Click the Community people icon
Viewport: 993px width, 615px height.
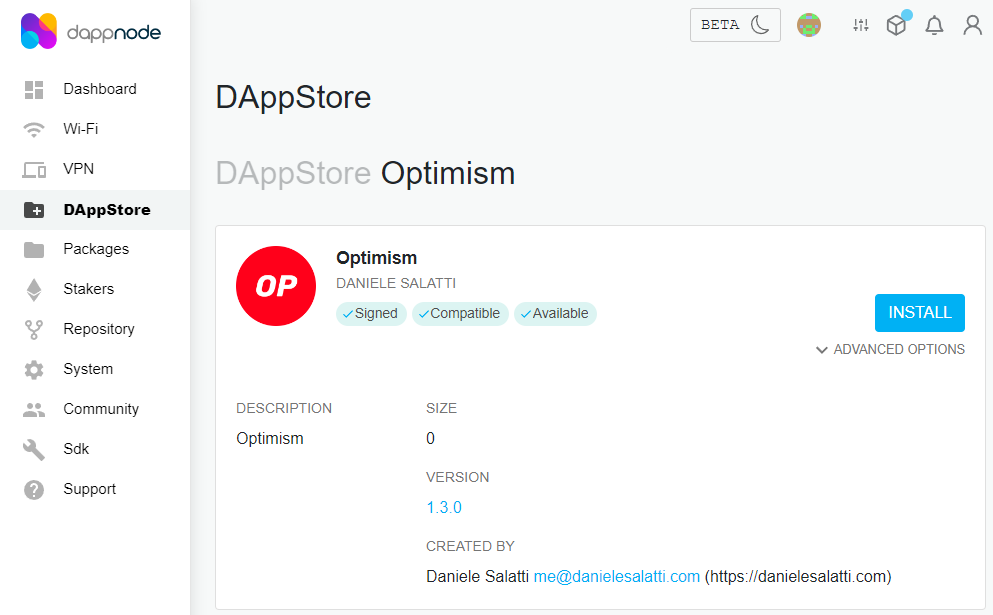pos(34,410)
